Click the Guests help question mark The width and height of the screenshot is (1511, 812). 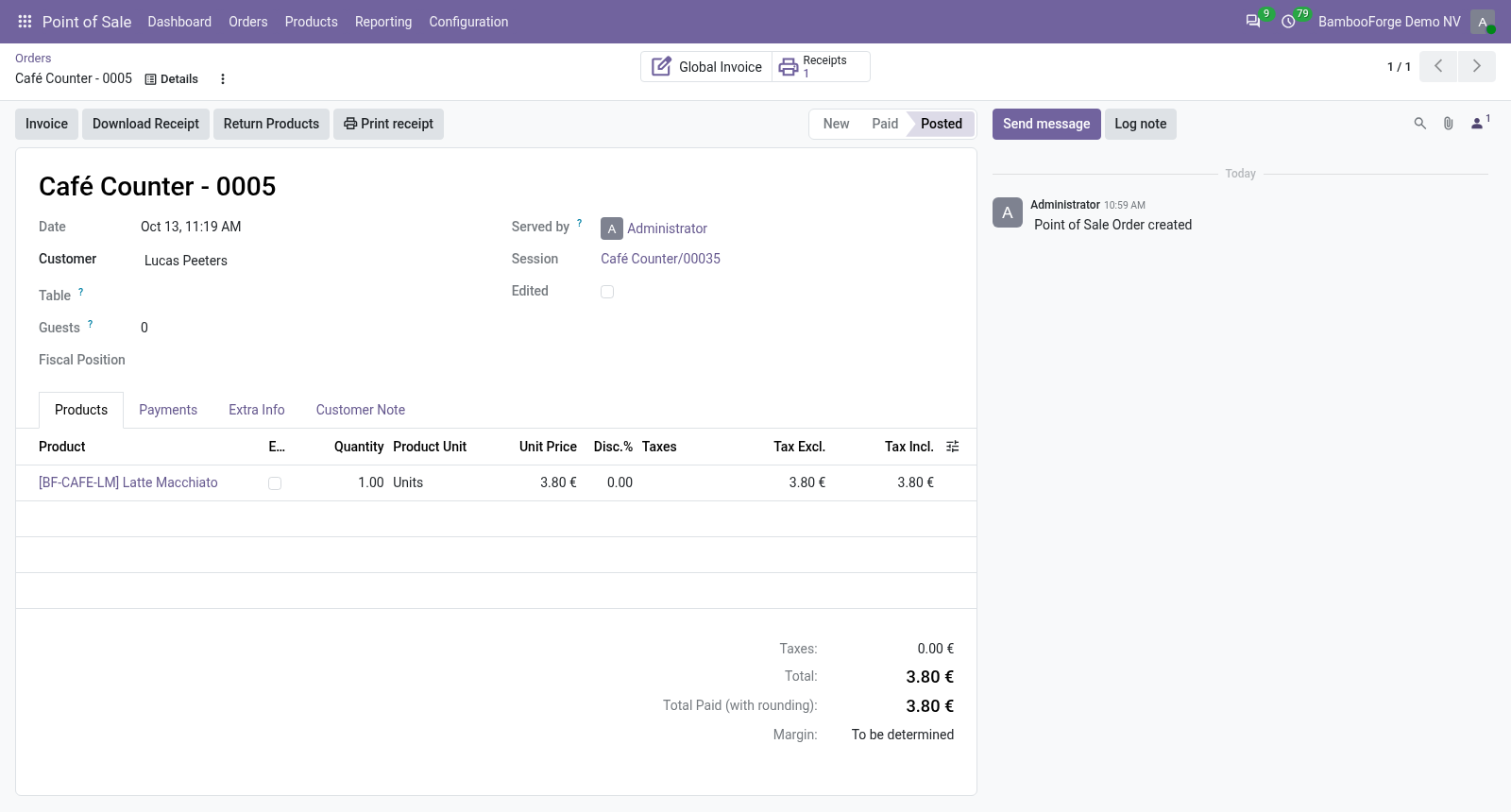(x=91, y=325)
